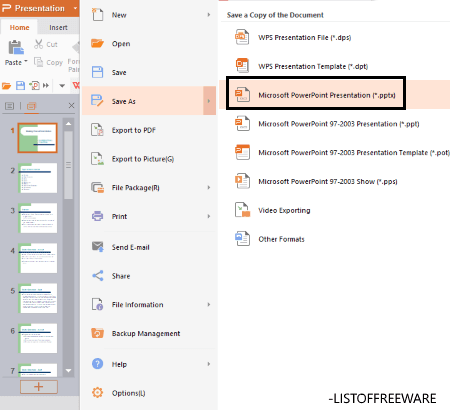Viewport: 450px width, 410px height.
Task: Expand the File Package submenu arrow
Action: [209, 187]
